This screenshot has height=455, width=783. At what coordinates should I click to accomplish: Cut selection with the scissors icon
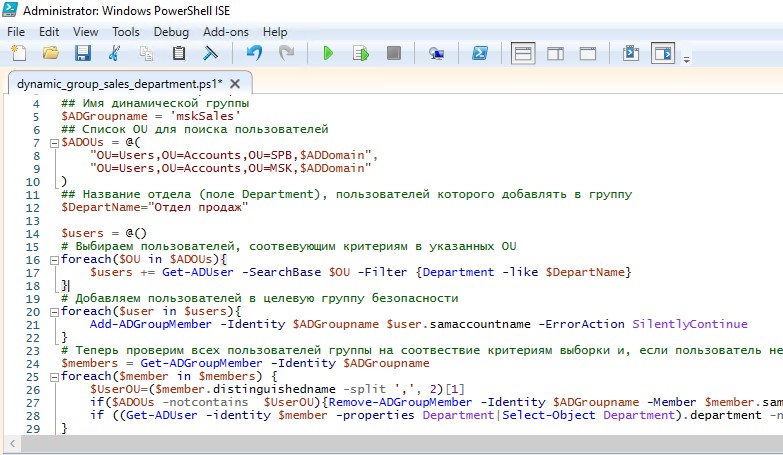[x=114, y=53]
